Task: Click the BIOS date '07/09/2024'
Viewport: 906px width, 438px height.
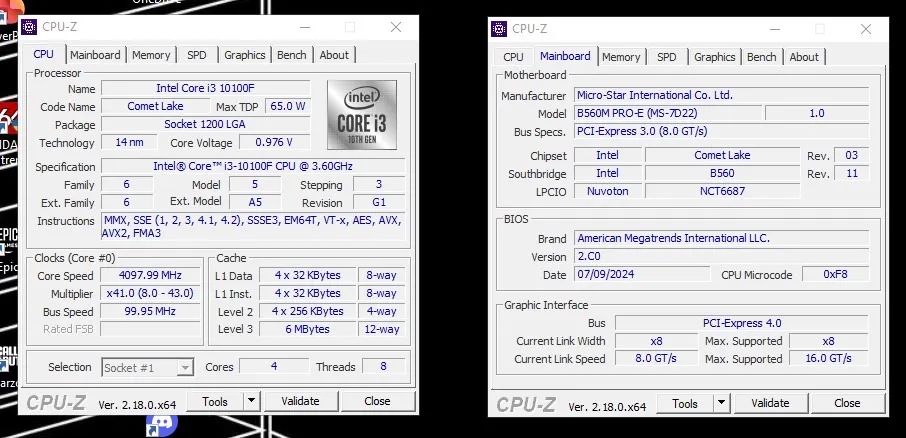Action: (x=642, y=274)
